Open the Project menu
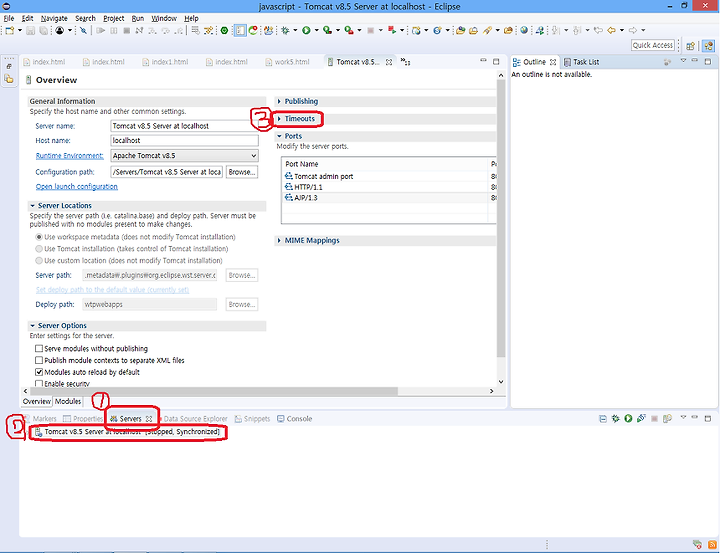720x553 pixels. pyautogui.click(x=113, y=18)
